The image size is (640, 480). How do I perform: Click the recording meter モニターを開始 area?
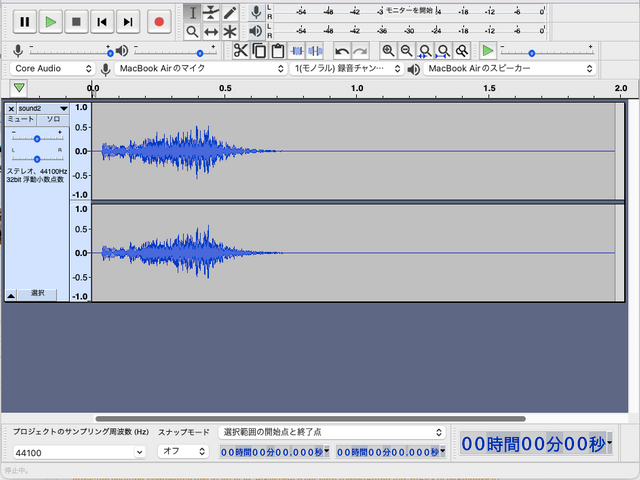tap(409, 11)
